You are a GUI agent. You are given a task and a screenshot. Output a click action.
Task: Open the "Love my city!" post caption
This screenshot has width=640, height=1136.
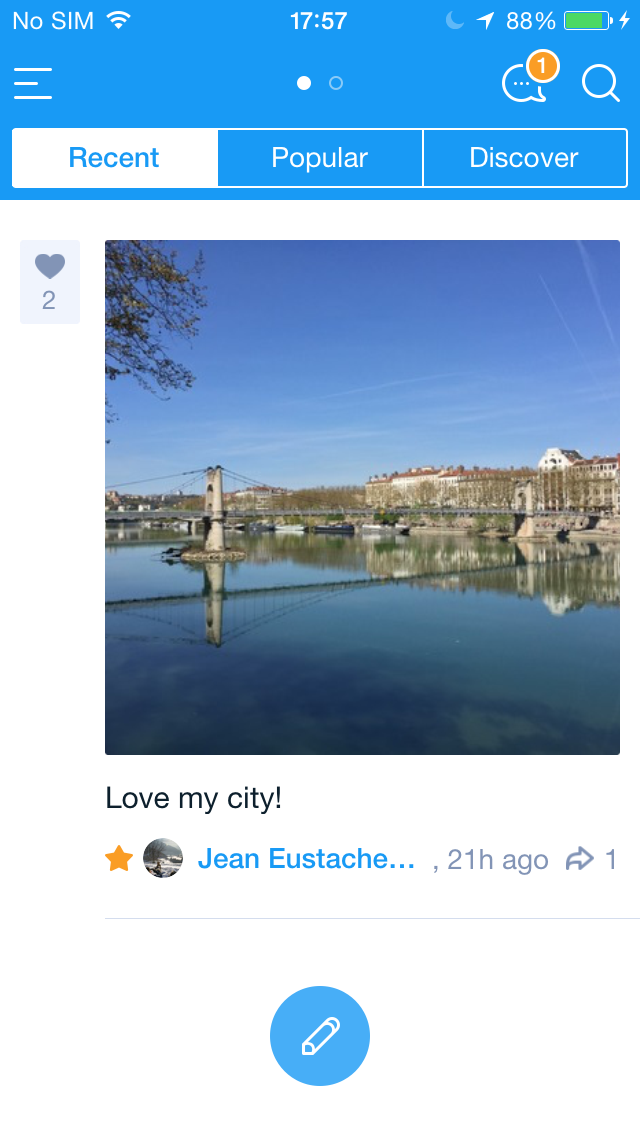pos(194,798)
